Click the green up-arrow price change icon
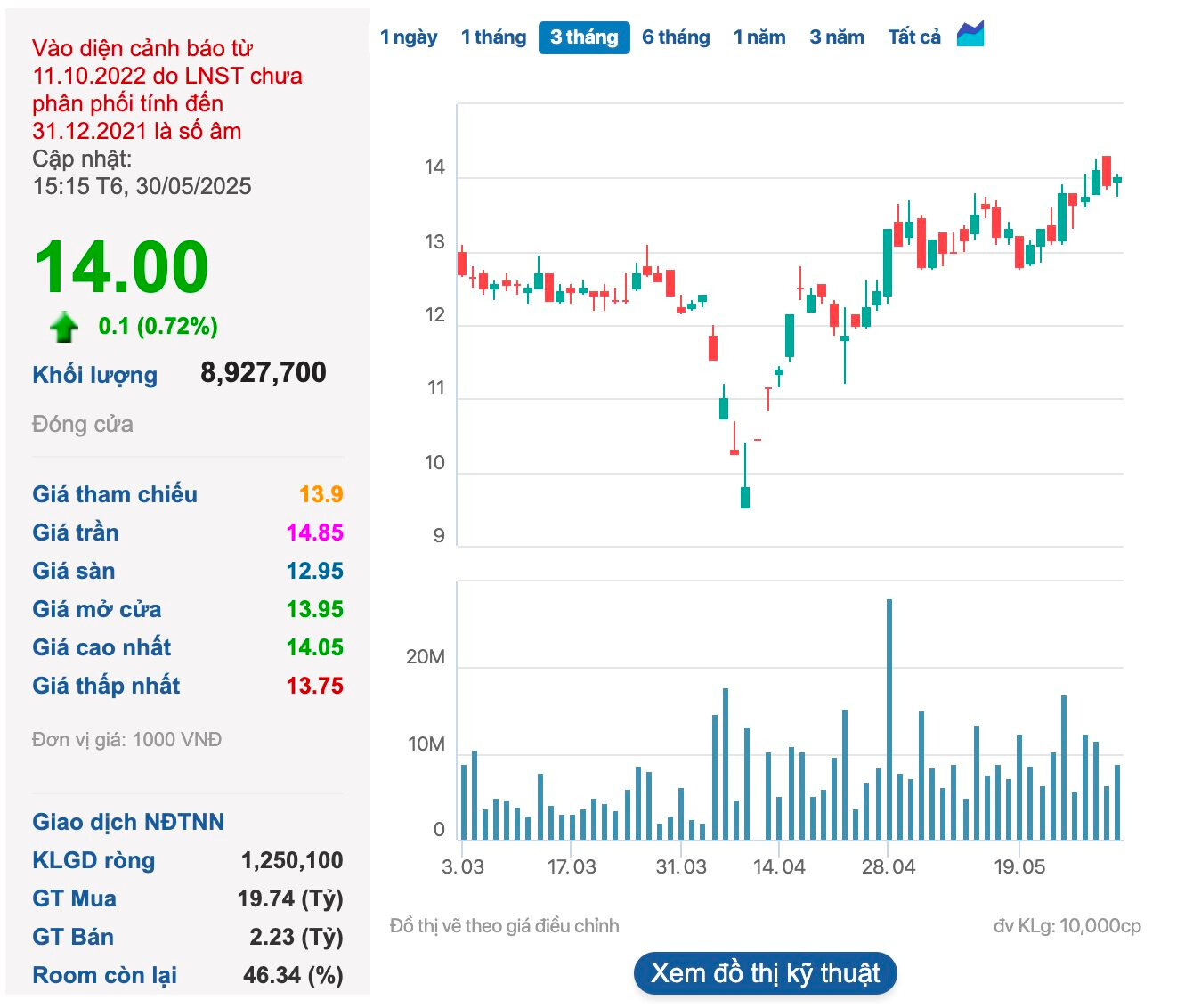 tap(63, 327)
